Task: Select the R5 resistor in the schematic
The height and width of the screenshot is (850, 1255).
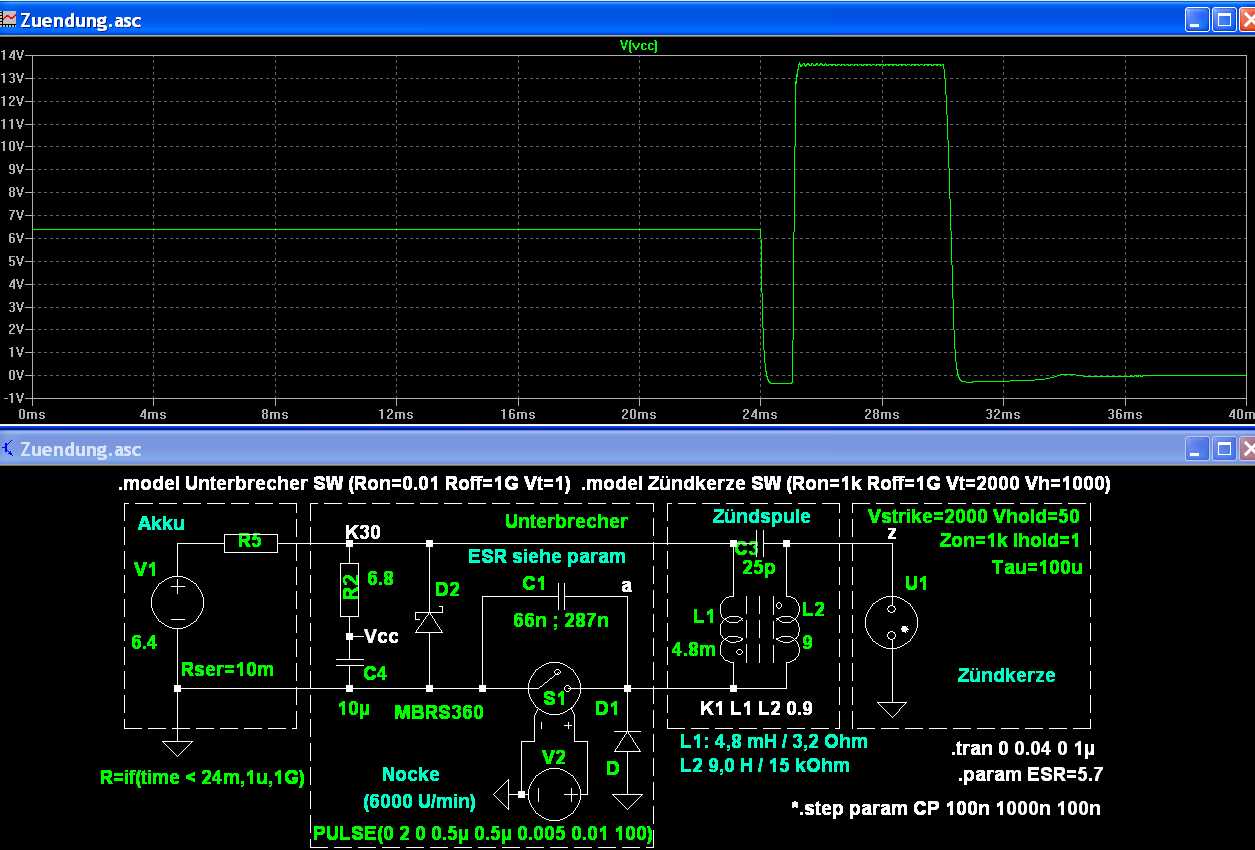Action: pos(250,543)
